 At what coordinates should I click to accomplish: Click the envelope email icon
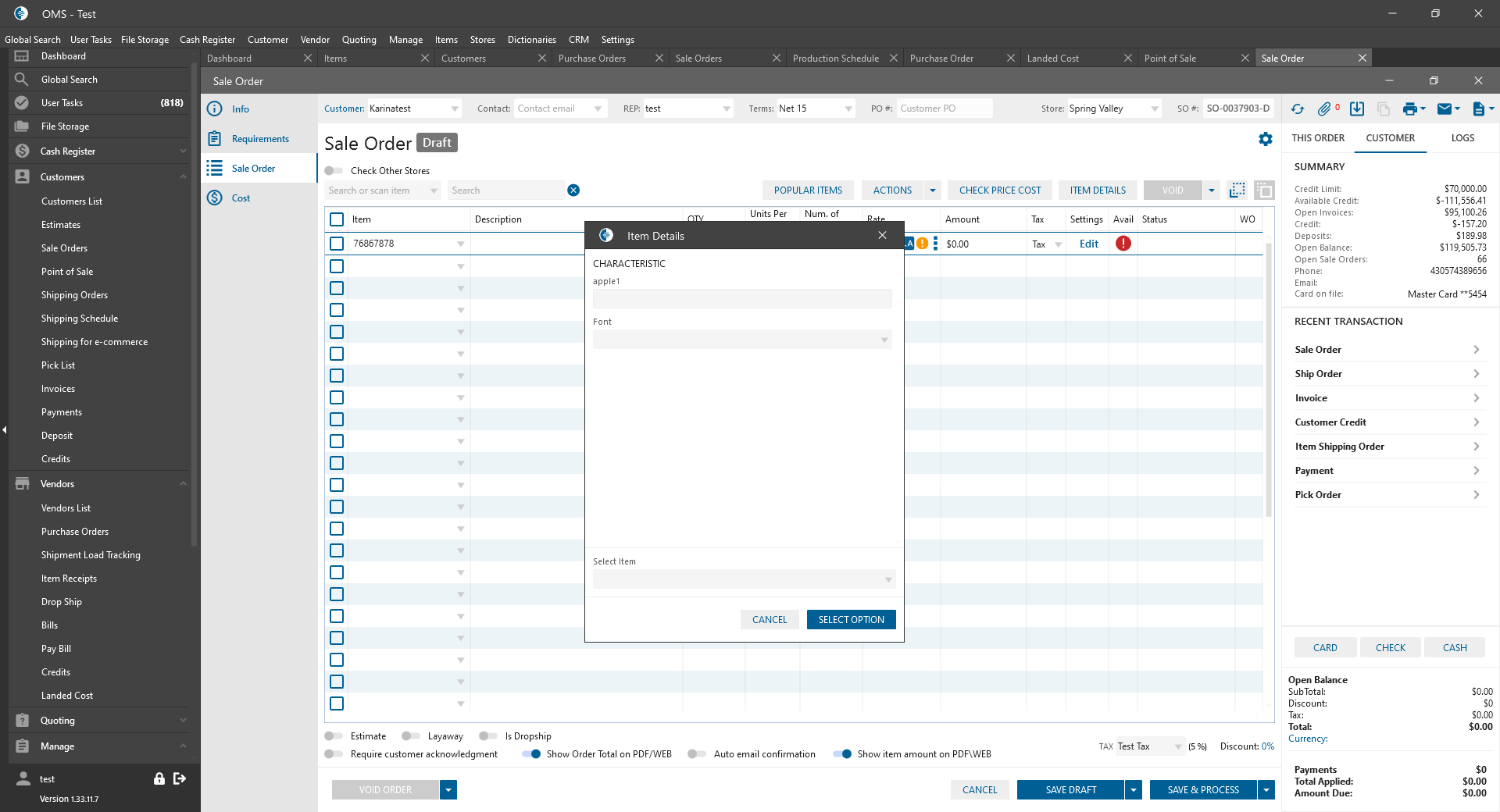pos(1445,109)
